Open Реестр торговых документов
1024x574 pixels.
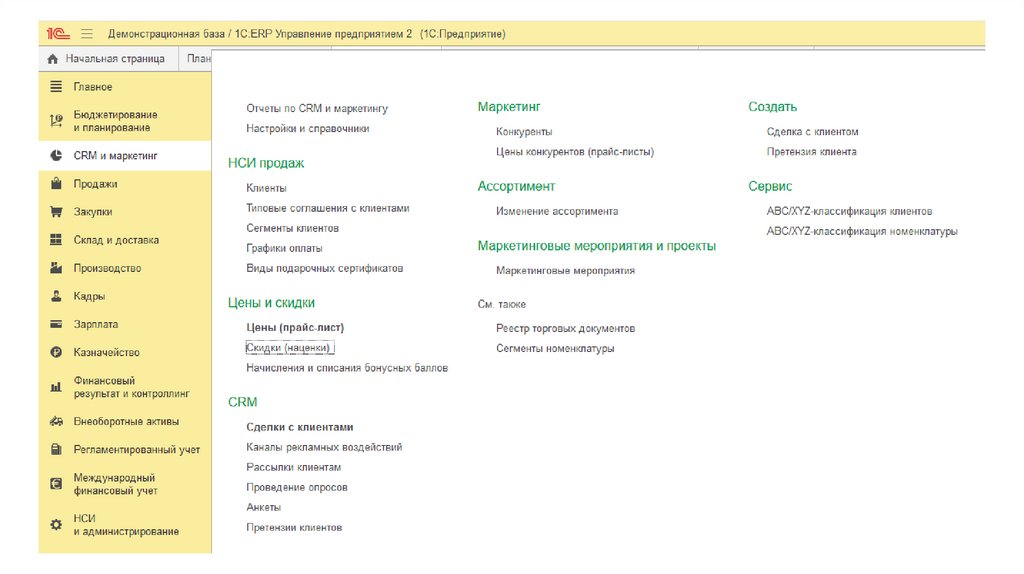click(x=566, y=328)
